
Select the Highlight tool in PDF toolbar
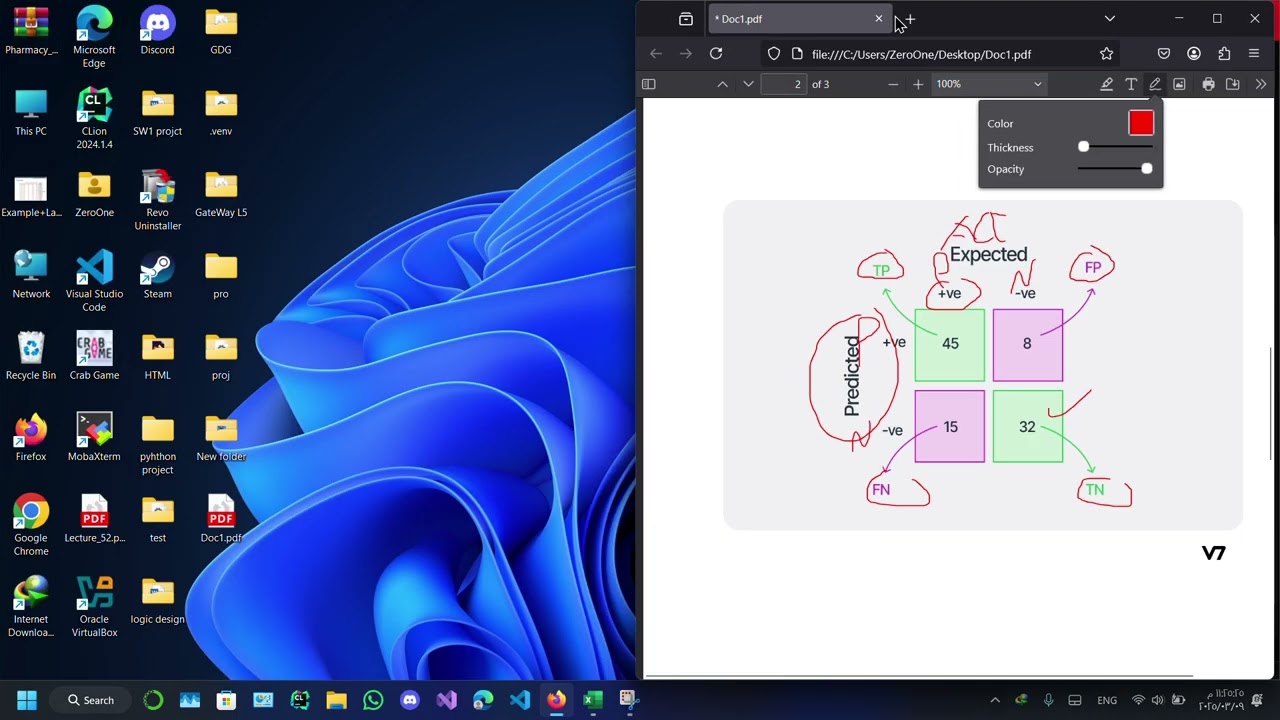tap(1106, 84)
